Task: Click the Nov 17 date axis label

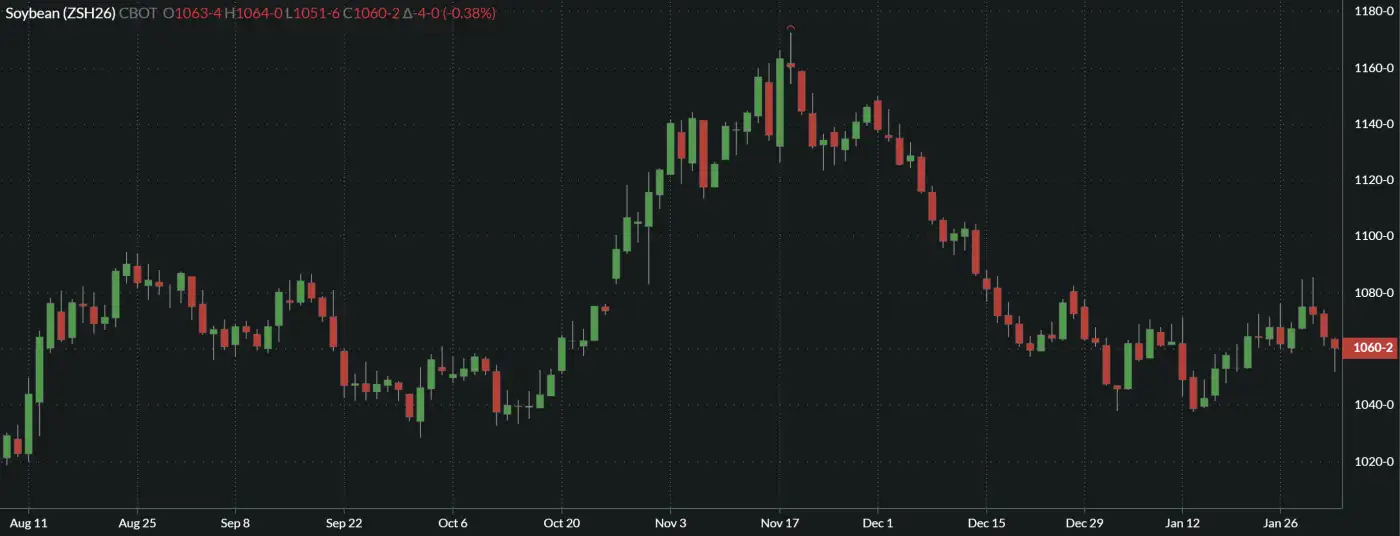Action: coord(779,523)
